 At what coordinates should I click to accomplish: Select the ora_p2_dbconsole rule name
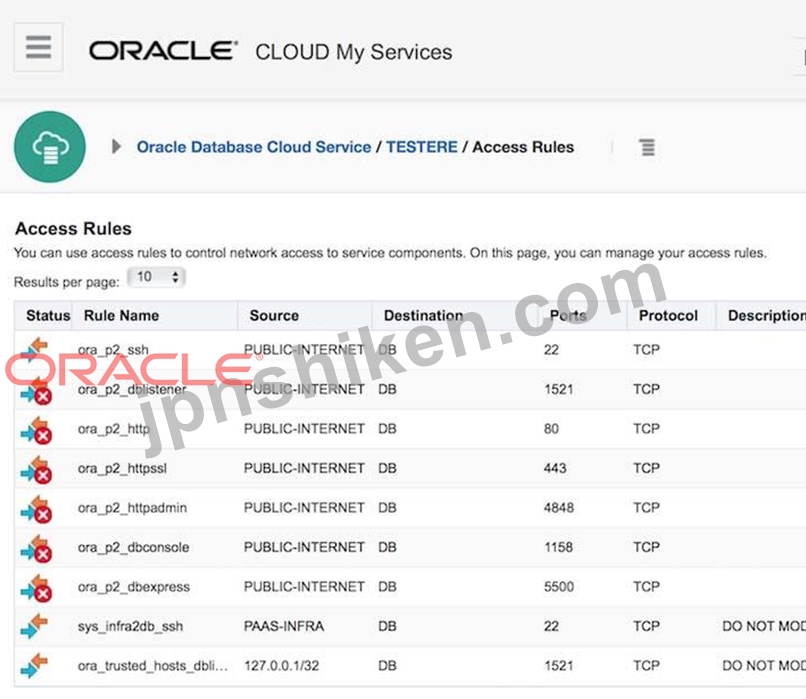coord(134,548)
